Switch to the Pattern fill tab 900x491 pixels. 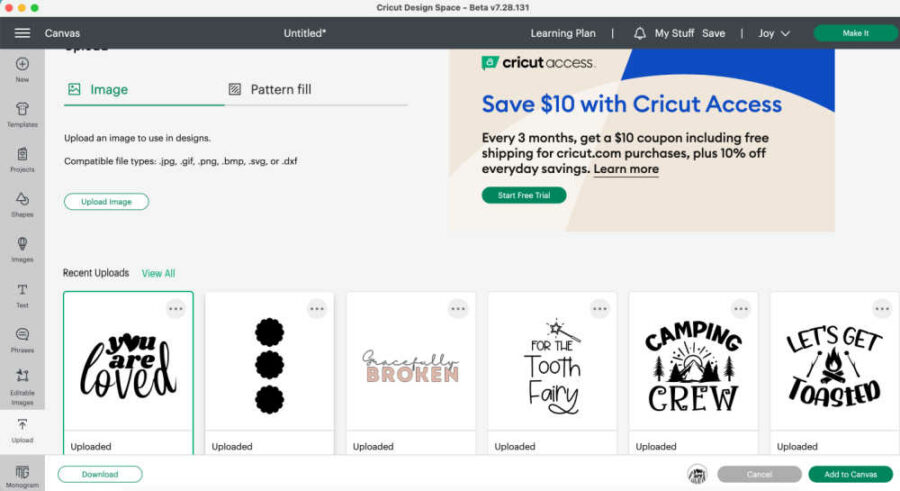pos(270,89)
